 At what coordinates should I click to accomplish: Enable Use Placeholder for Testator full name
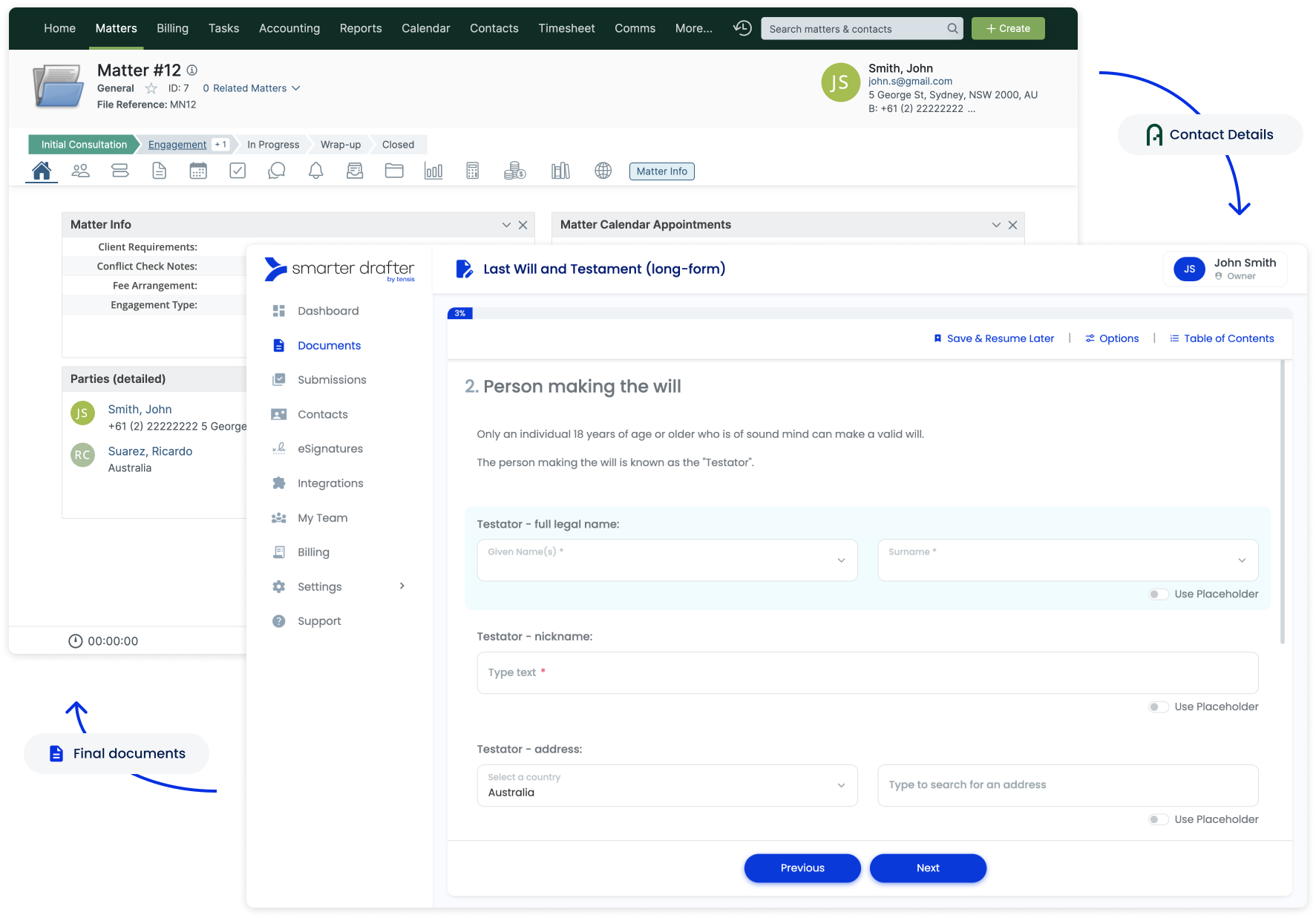click(1158, 594)
